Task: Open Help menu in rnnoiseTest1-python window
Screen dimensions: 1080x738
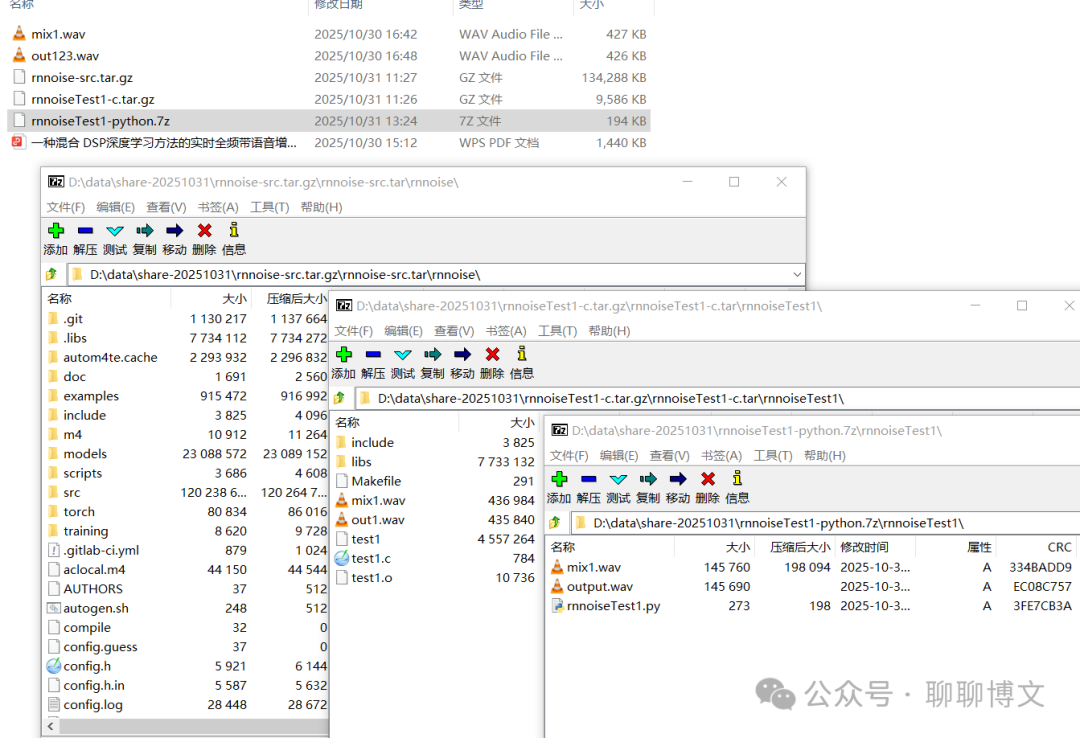Action: click(x=824, y=456)
